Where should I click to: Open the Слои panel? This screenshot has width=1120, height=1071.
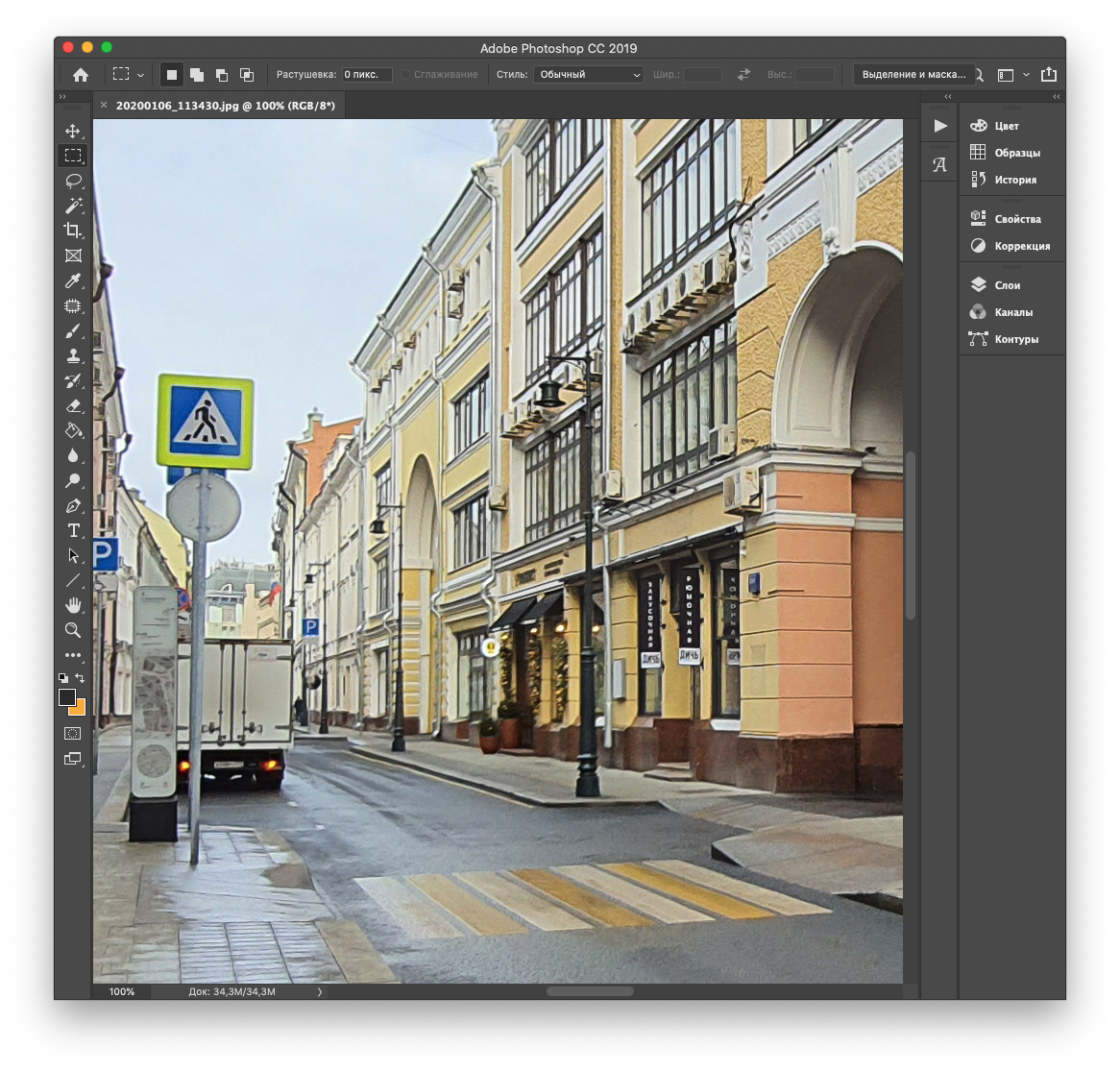click(1007, 285)
